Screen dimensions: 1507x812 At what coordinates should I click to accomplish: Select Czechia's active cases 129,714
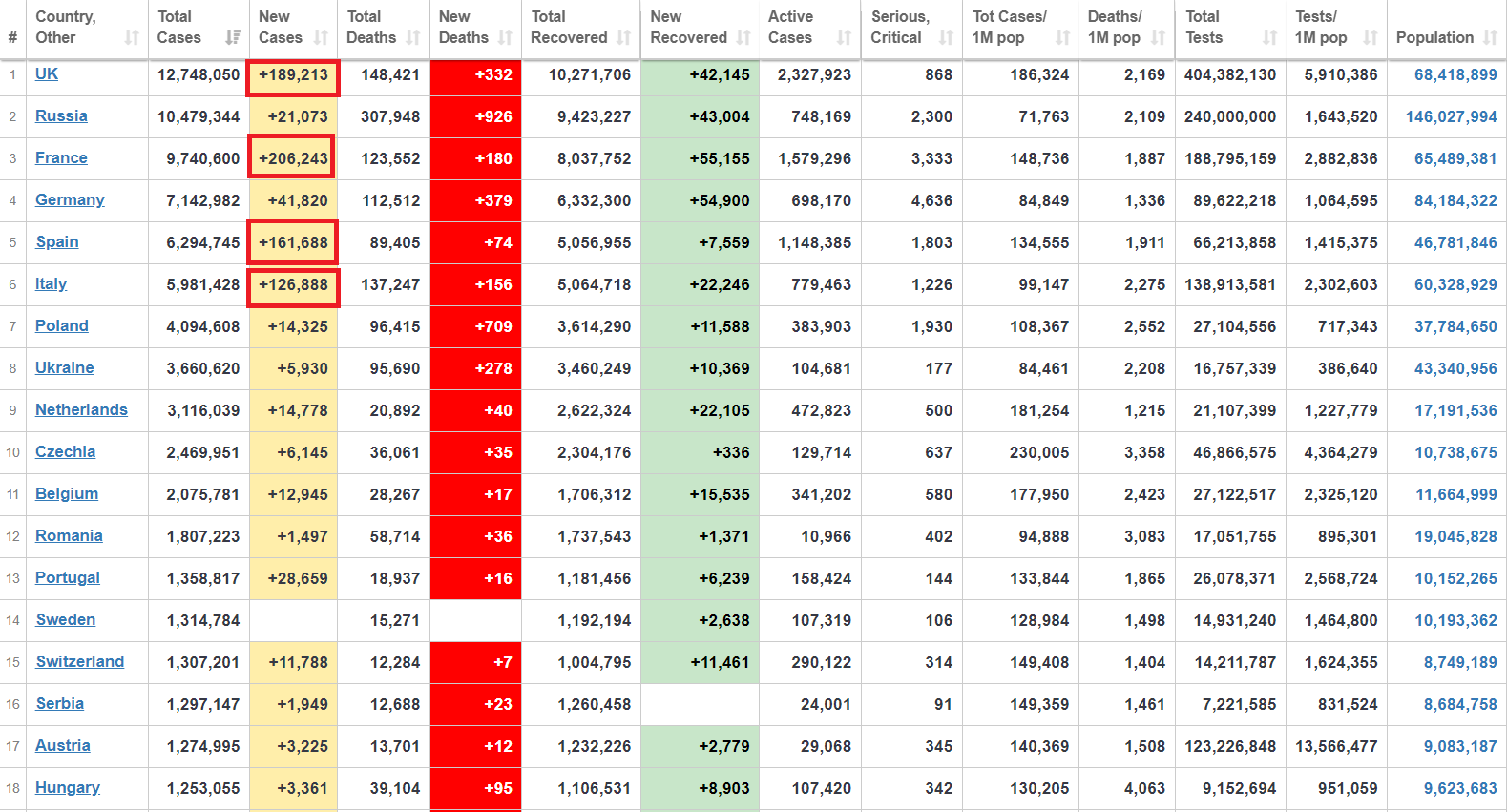coord(822,452)
